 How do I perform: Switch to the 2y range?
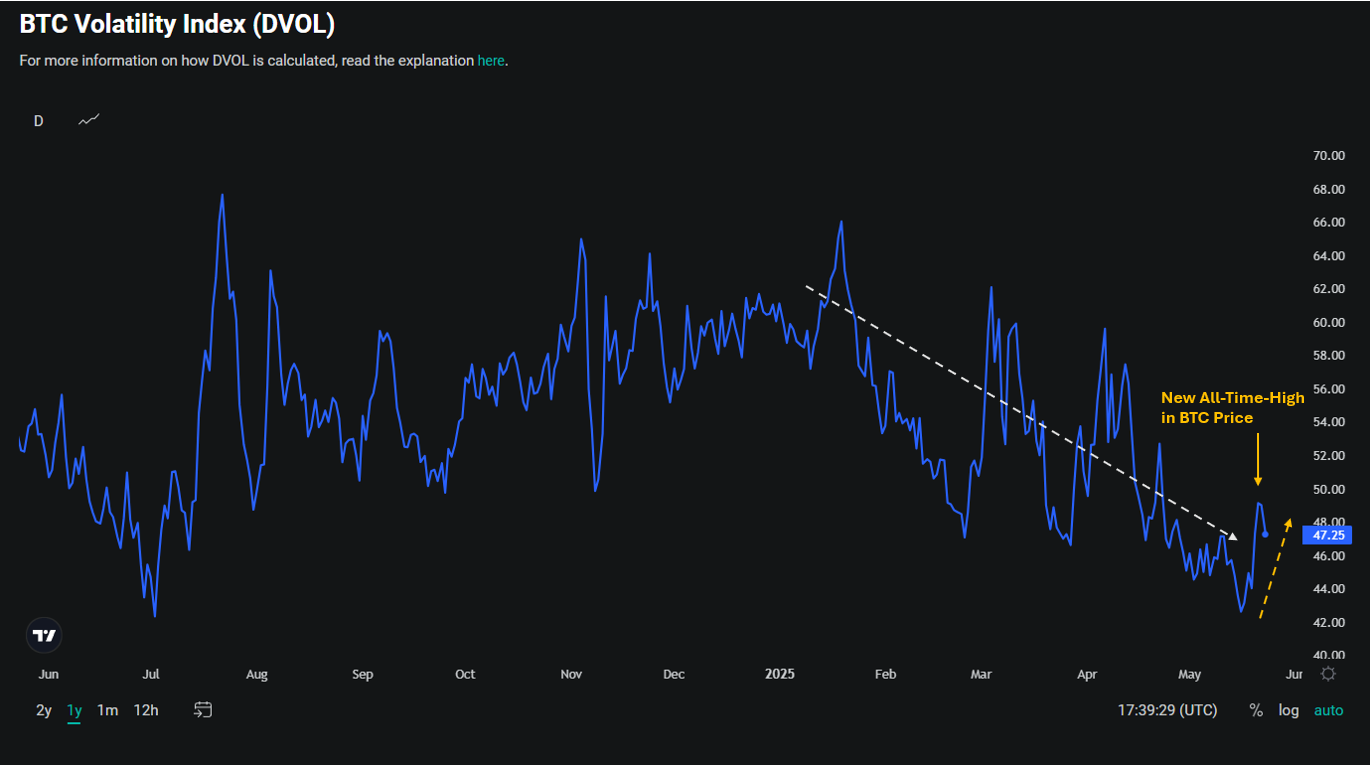[x=44, y=710]
